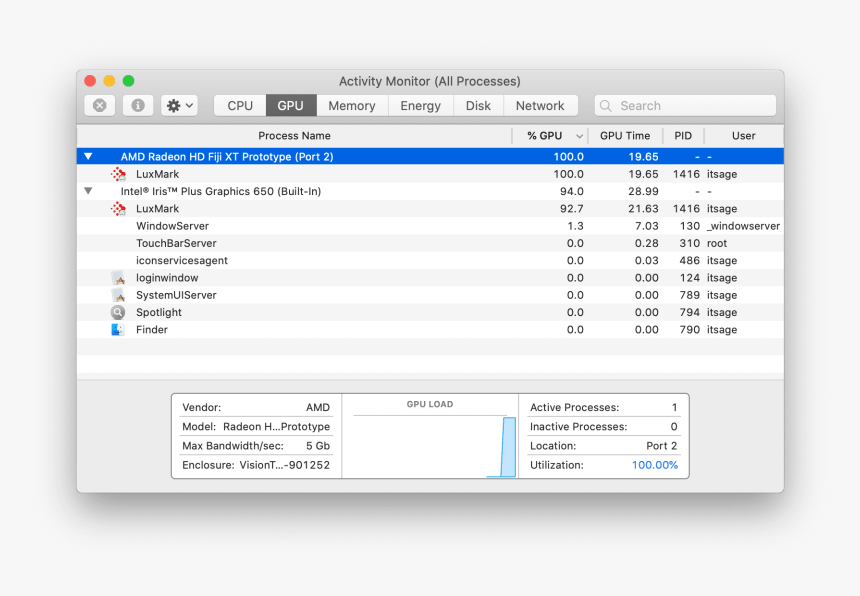Click the Model Radeon H...Prototype field
Screen dimensions: 860x596
pyautogui.click(x=256, y=427)
